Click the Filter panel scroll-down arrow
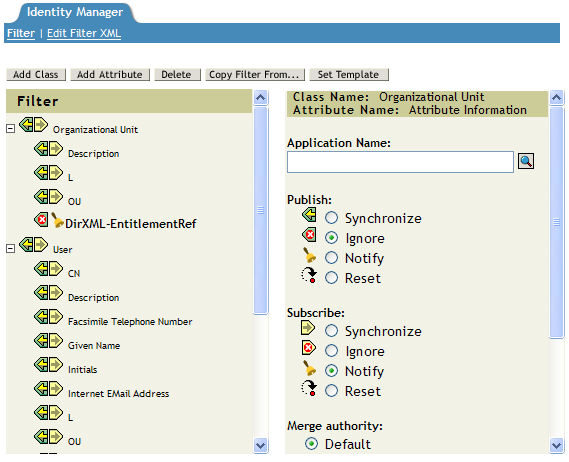The height and width of the screenshot is (462, 569). (261, 445)
